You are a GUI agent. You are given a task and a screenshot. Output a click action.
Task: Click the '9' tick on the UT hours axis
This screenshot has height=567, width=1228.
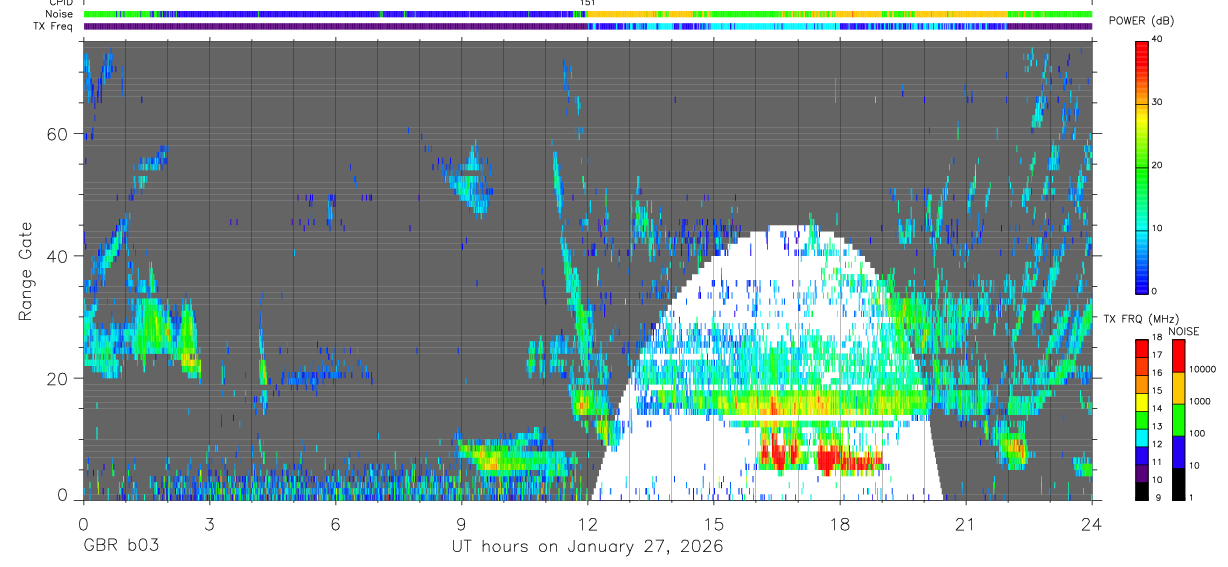tap(461, 523)
